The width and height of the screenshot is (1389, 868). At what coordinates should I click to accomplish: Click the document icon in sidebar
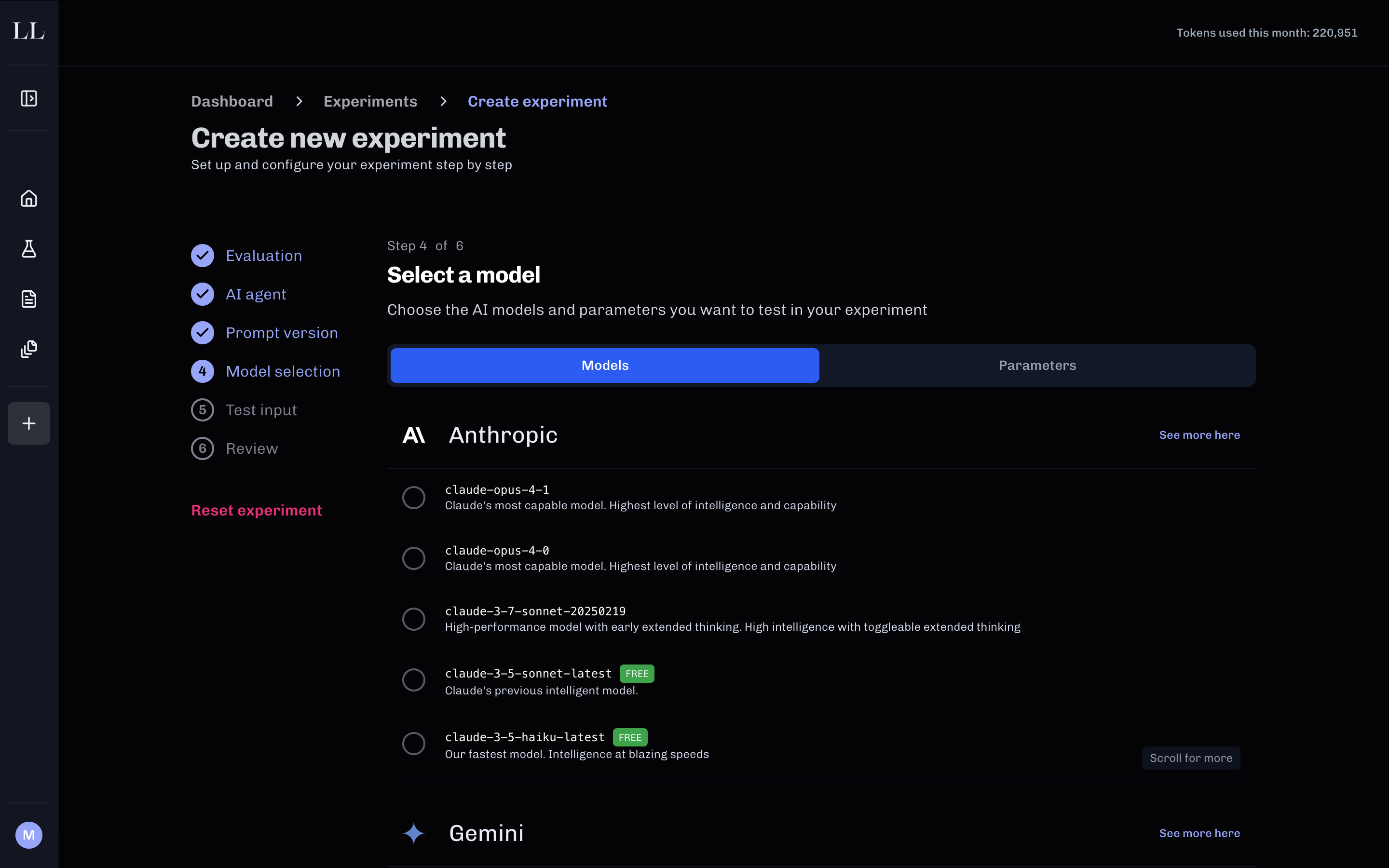29,298
